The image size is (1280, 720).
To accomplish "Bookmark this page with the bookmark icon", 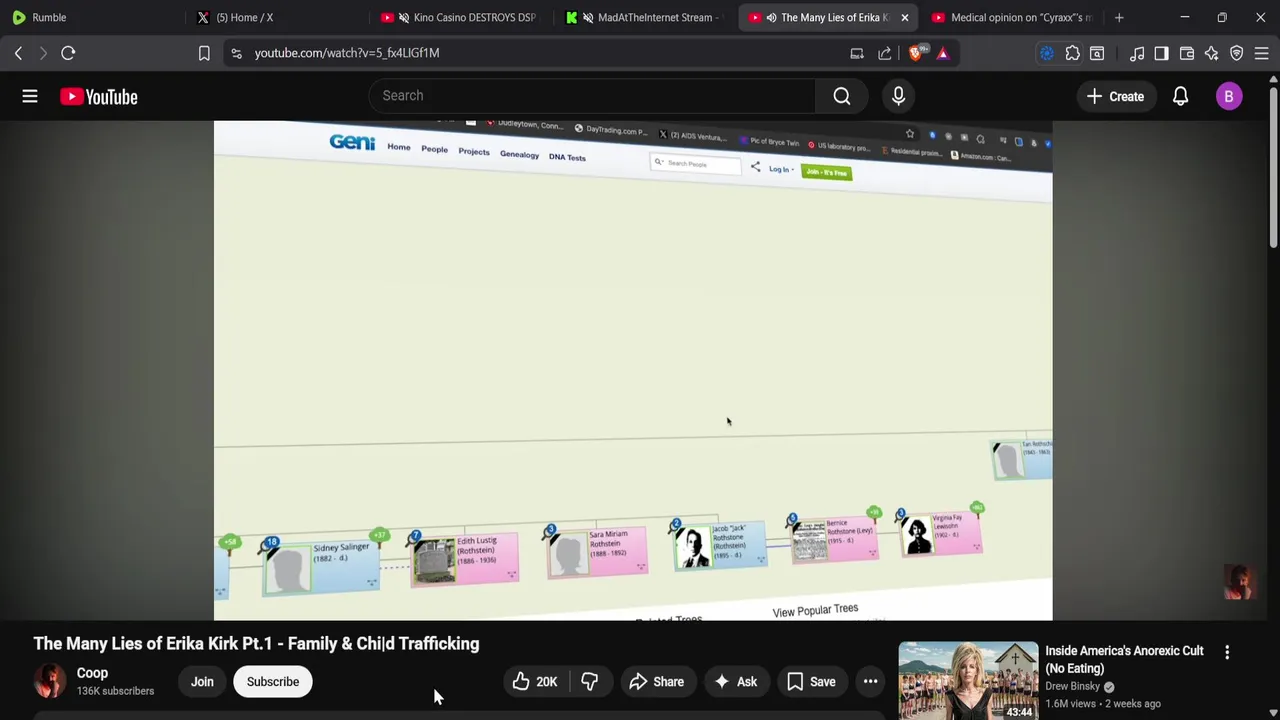I will click(204, 53).
